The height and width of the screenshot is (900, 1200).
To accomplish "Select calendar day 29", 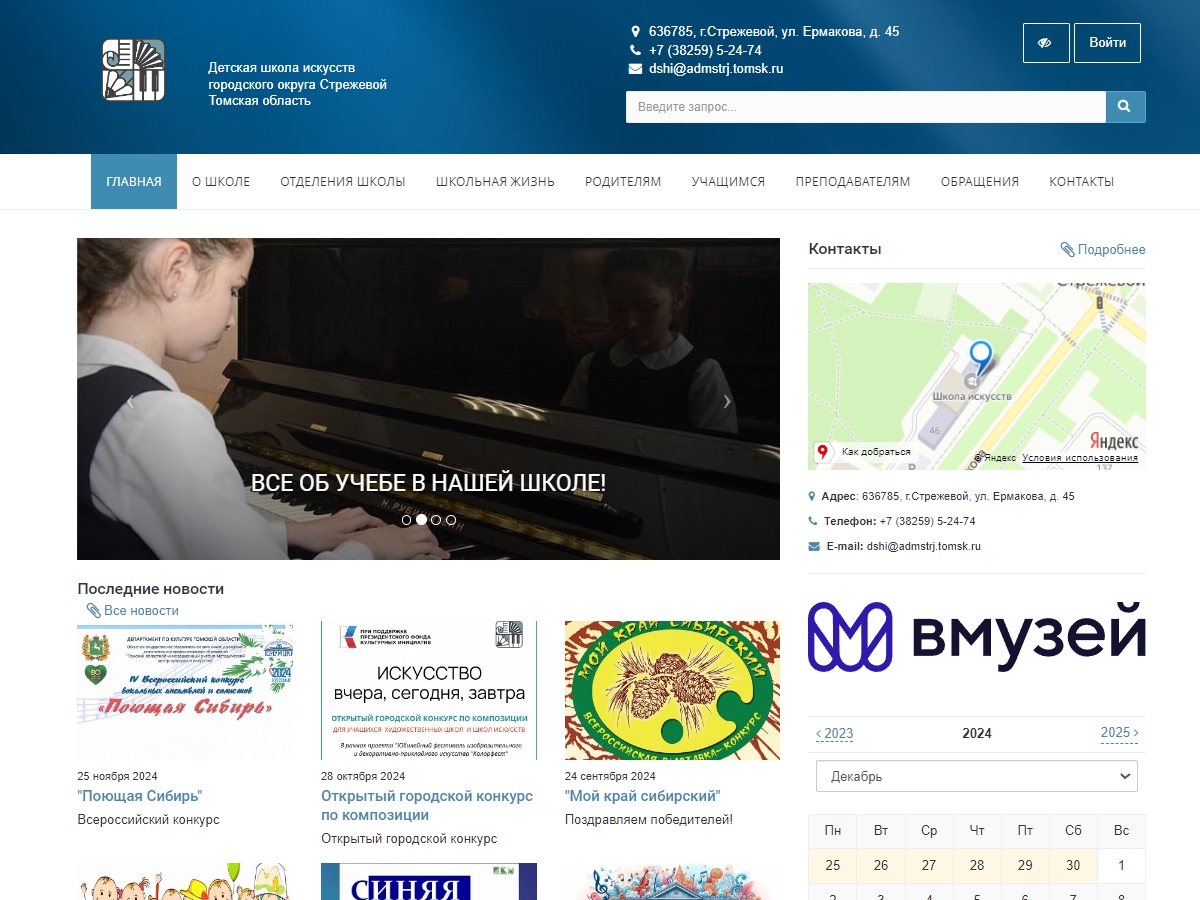I will point(1025,866).
